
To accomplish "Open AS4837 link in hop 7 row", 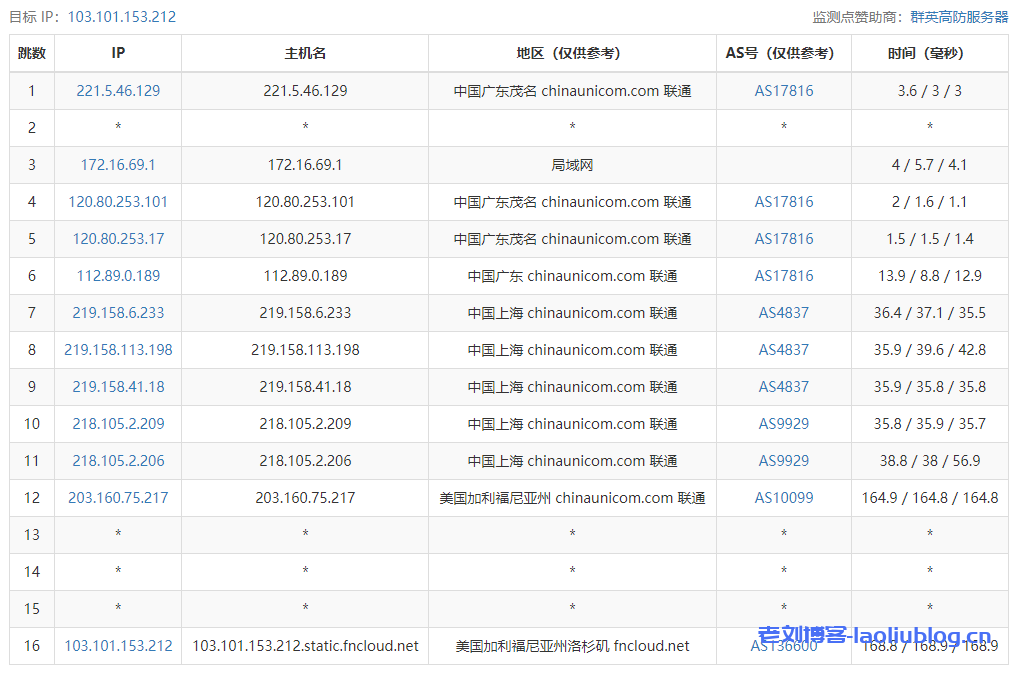I will [784, 313].
